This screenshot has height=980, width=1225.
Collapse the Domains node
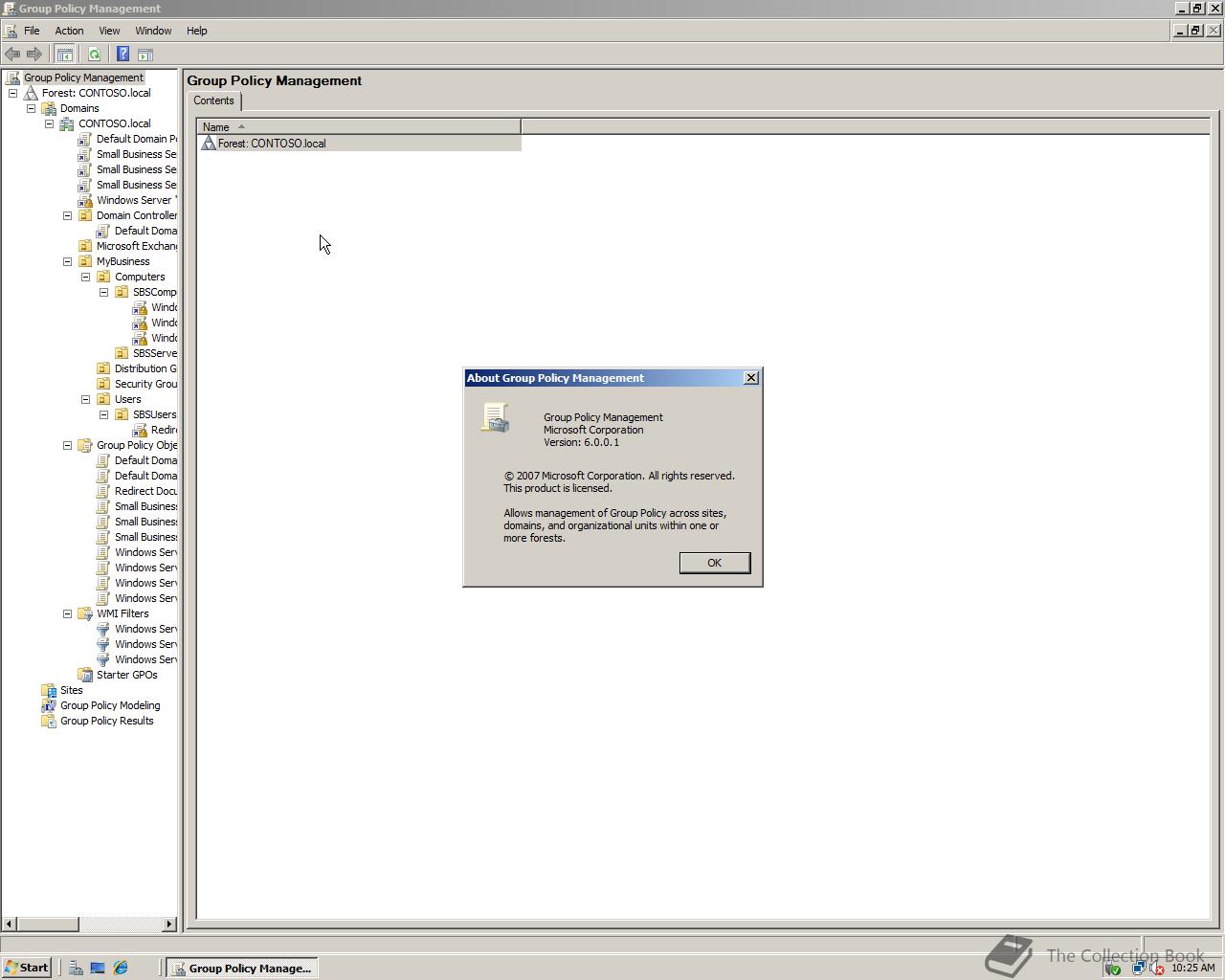31,108
